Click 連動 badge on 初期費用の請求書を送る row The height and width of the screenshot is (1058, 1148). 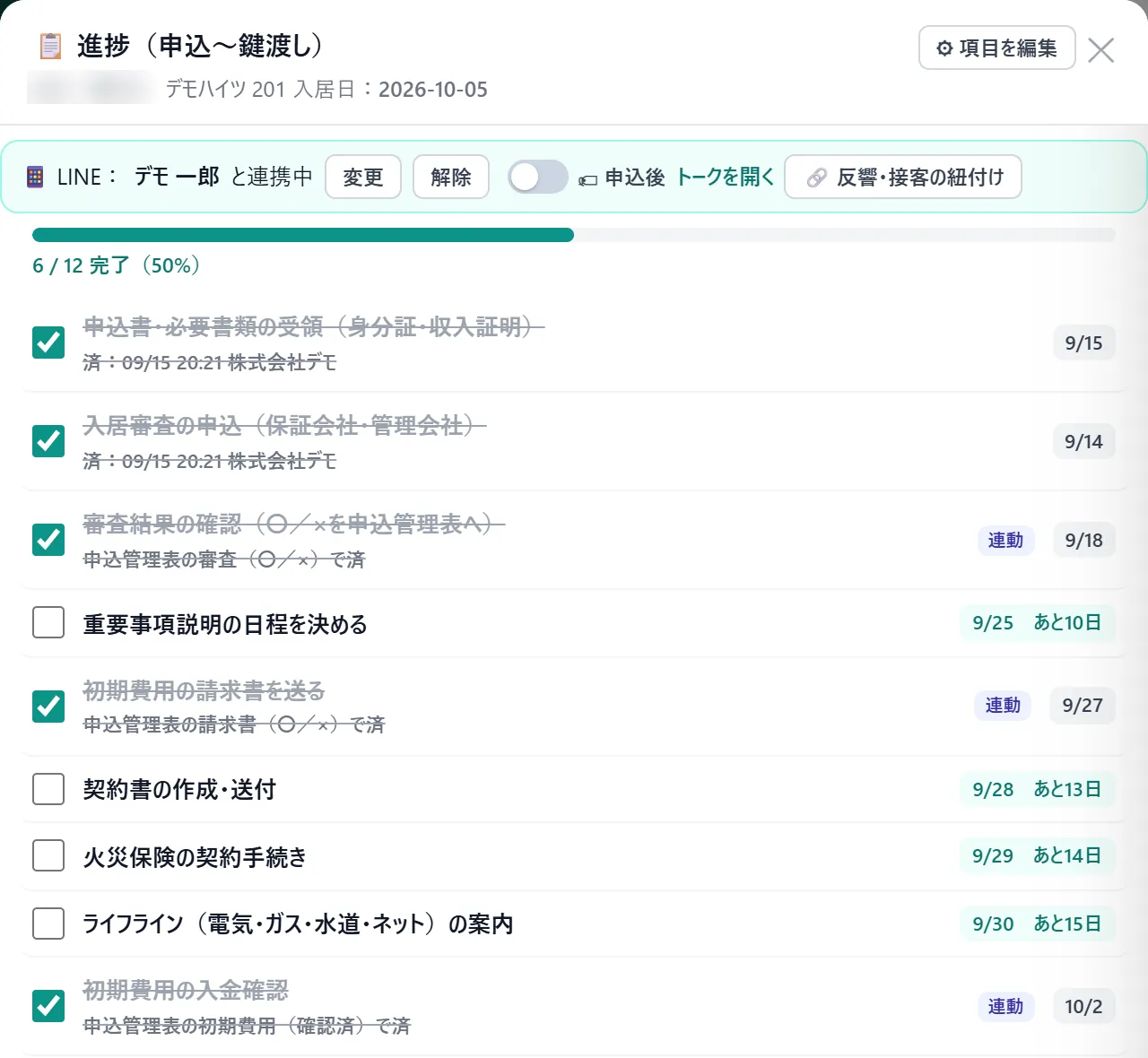pyautogui.click(x=1003, y=705)
